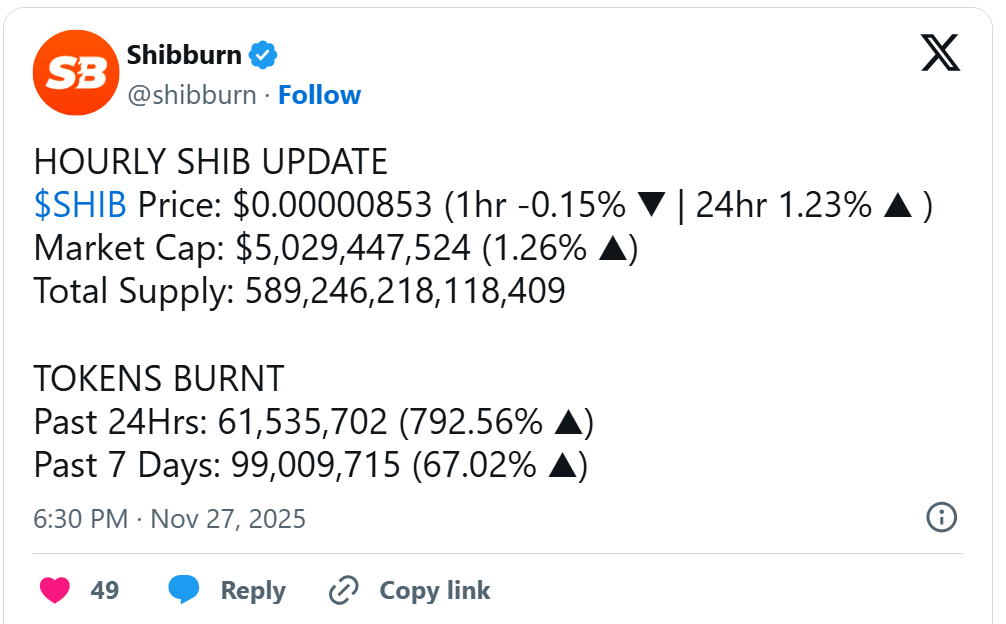The height and width of the screenshot is (624, 1006).
Task: Click the Copy link label text
Action: 434,590
